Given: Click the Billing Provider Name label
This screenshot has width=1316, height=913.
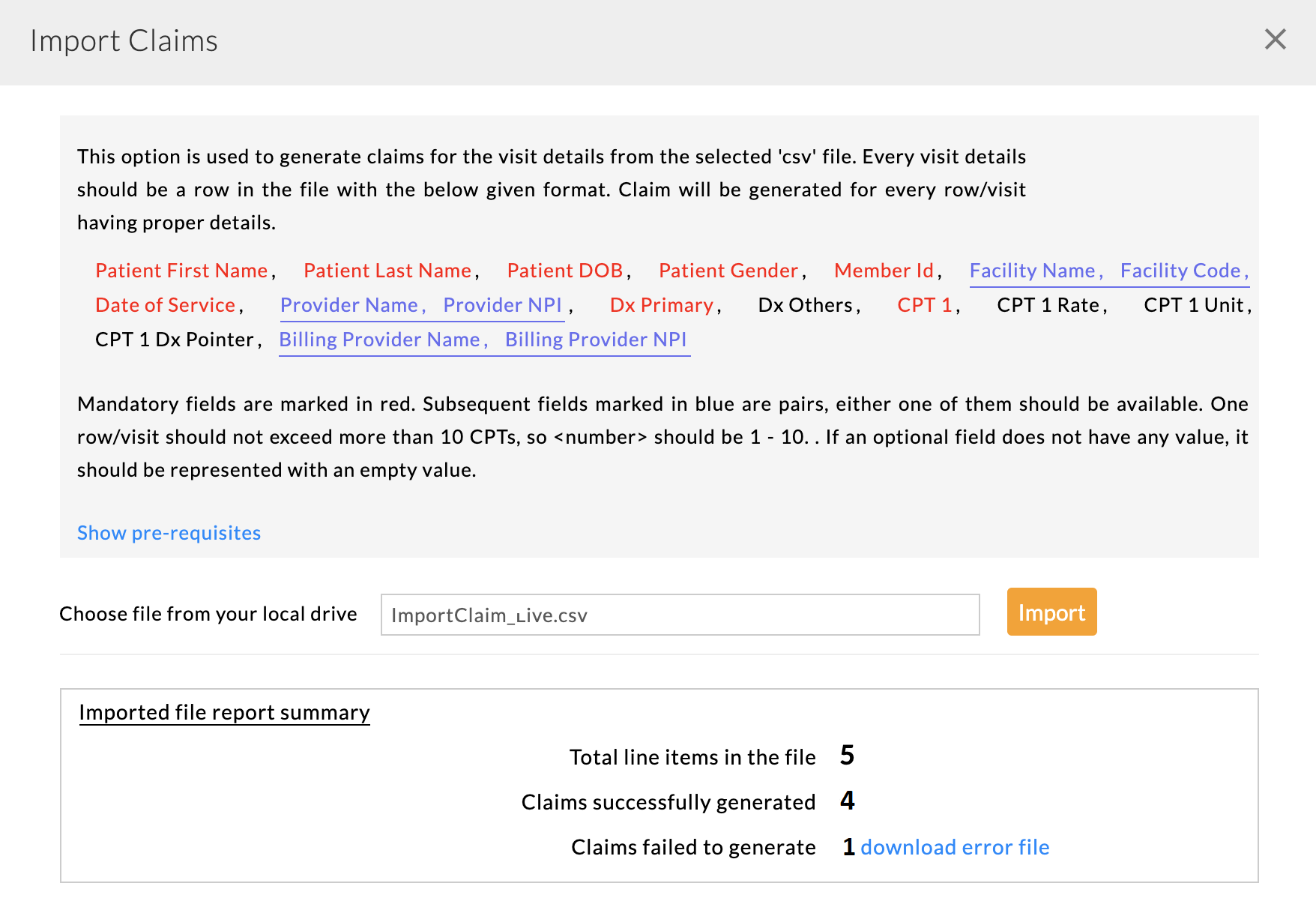Looking at the screenshot, I should (379, 340).
